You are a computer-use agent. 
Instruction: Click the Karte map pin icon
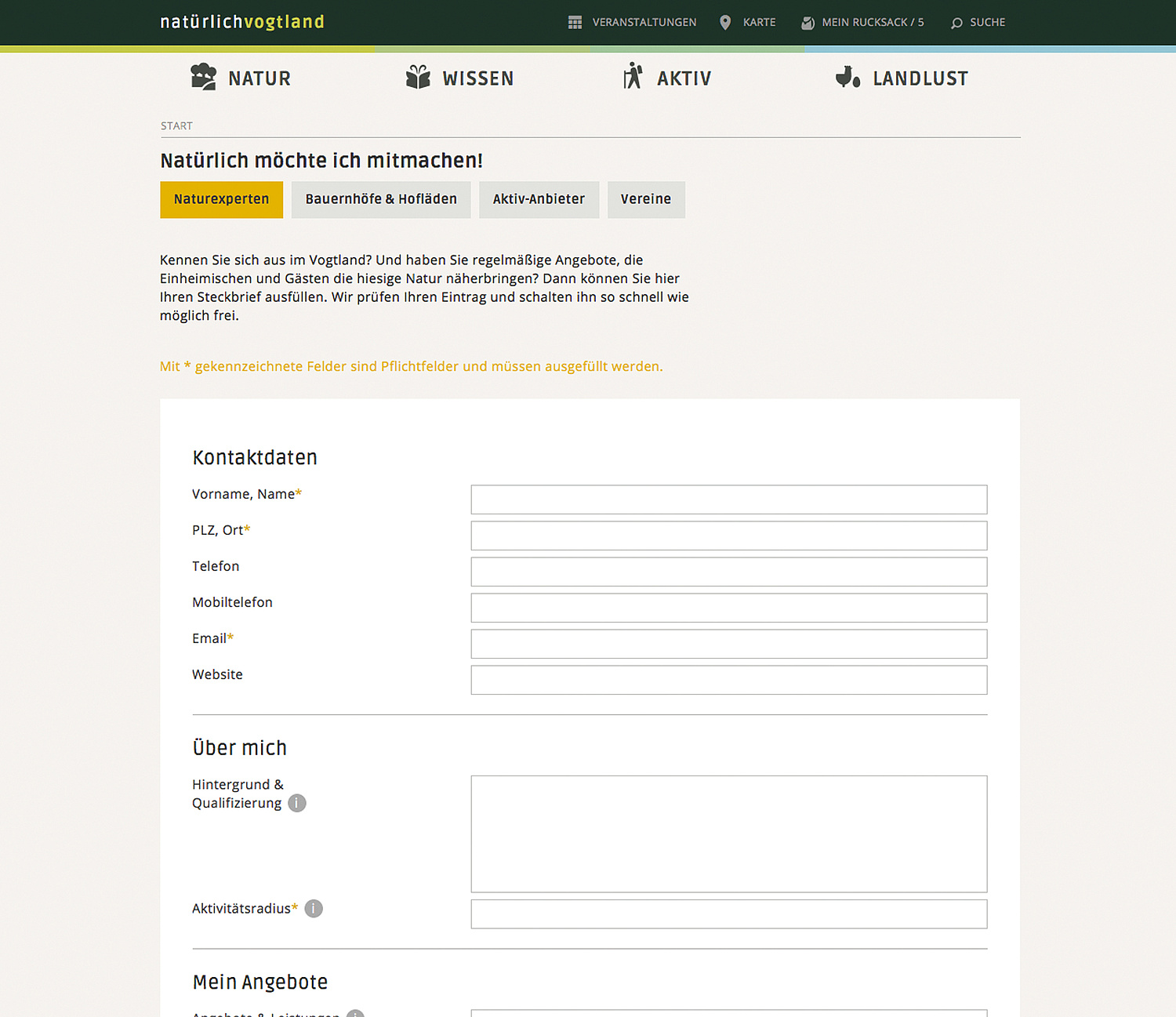725,23
